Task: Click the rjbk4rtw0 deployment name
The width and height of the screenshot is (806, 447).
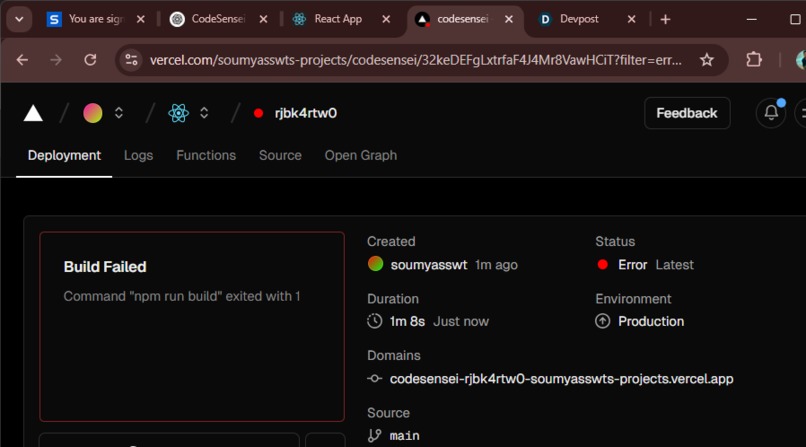Action: [306, 113]
